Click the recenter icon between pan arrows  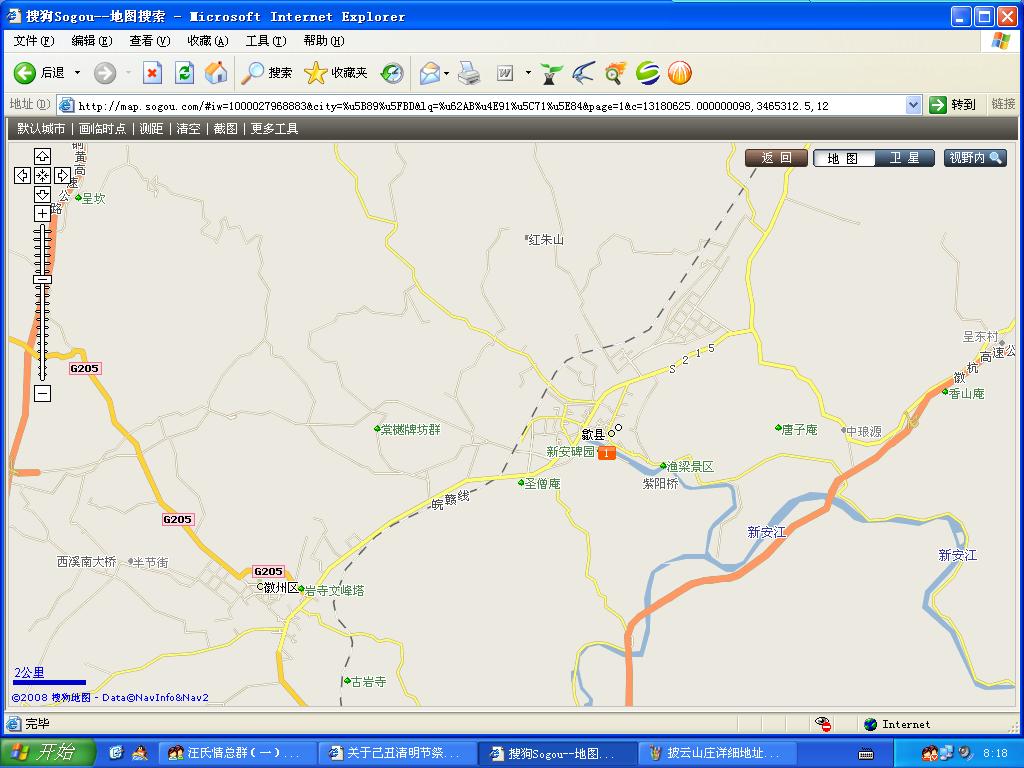[42, 176]
